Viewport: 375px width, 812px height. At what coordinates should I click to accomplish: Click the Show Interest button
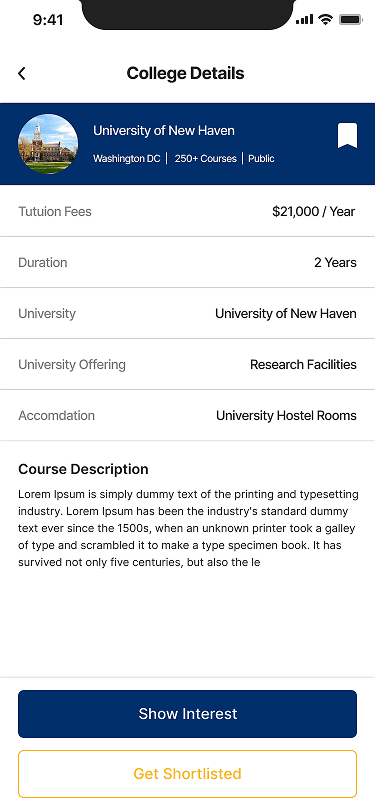(x=188, y=714)
